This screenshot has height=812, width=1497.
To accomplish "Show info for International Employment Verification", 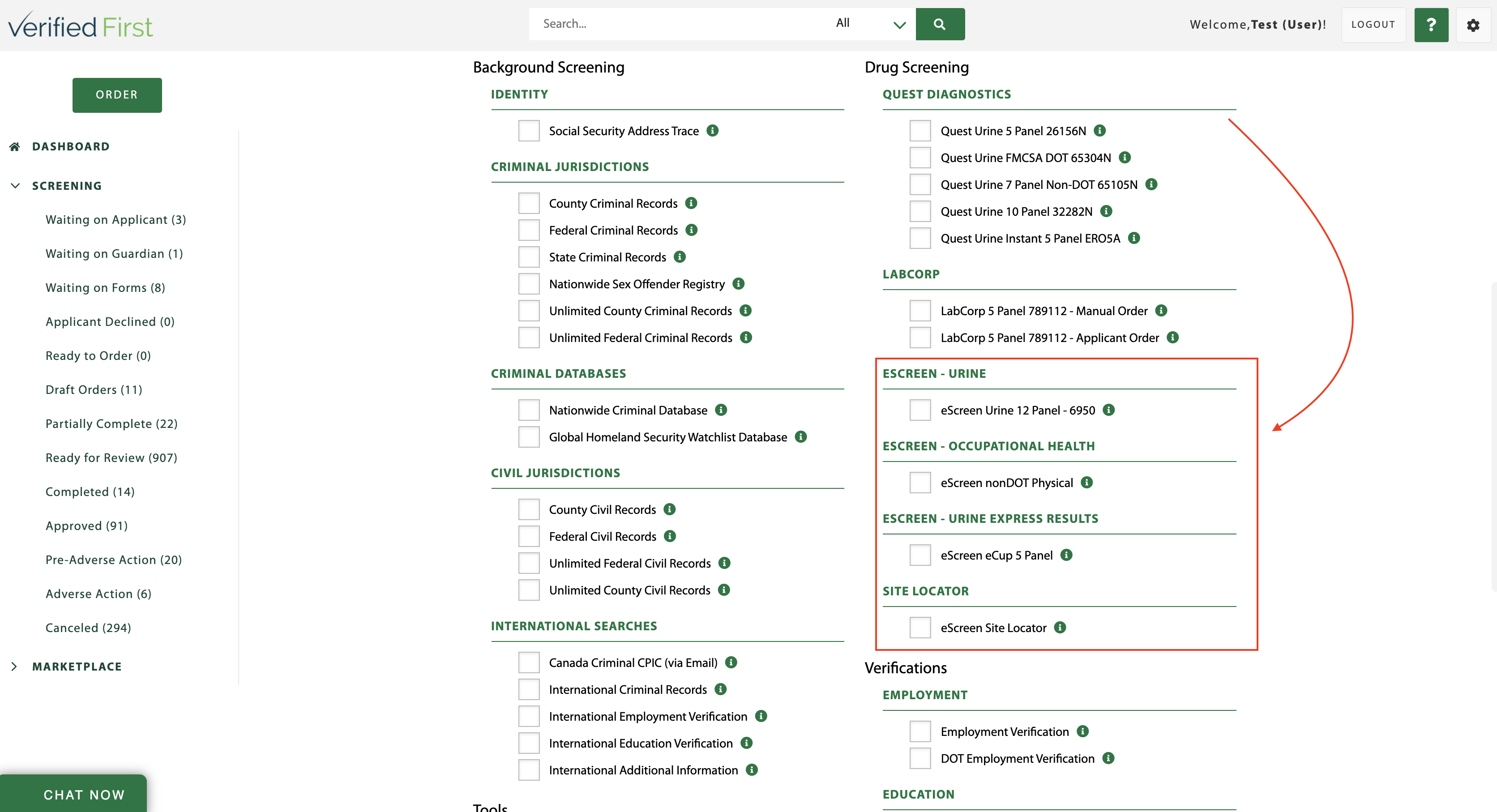I will [761, 716].
